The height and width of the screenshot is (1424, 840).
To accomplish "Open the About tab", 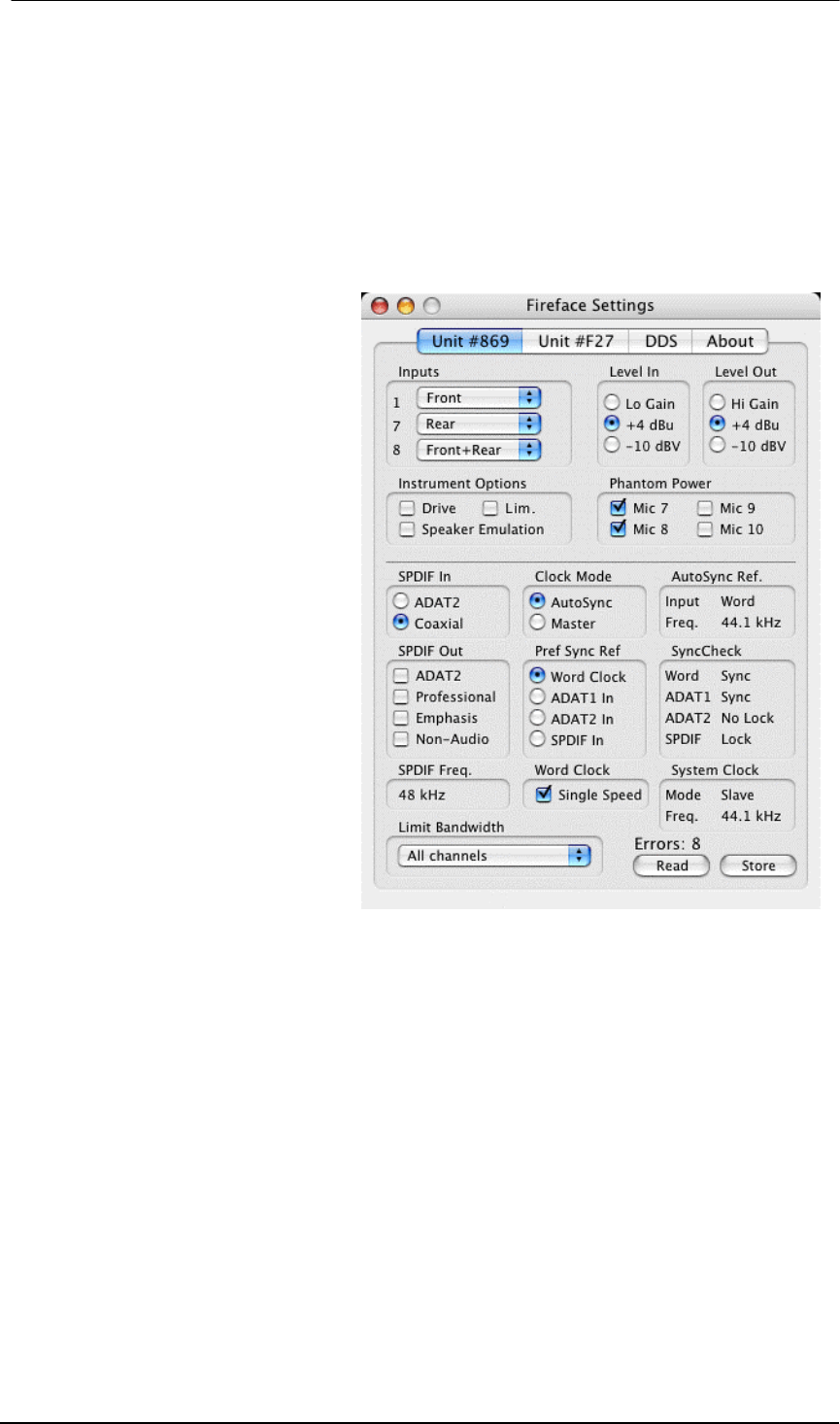I will 730,341.
